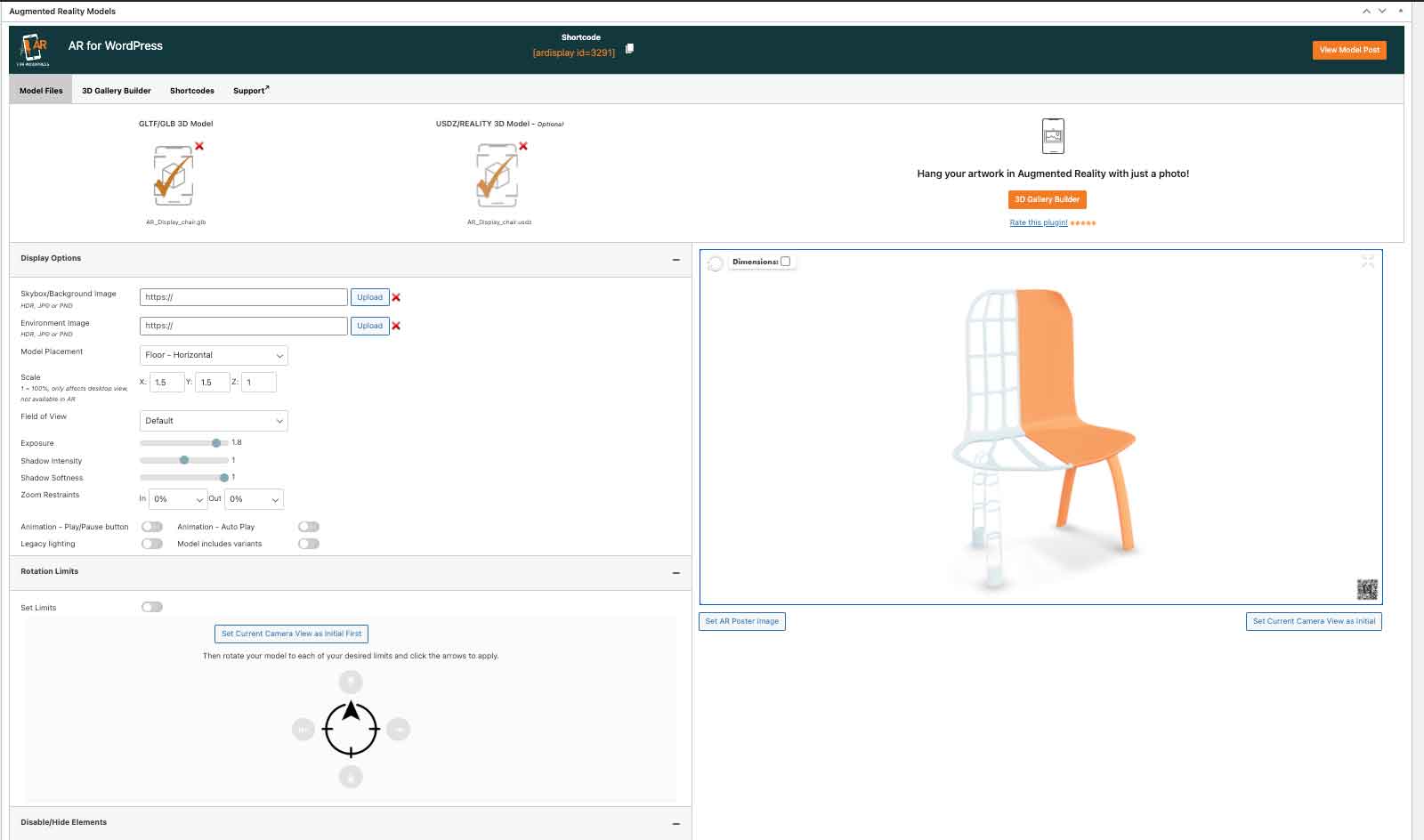
Task: Toggle Model includes variants switch
Action: pos(309,544)
